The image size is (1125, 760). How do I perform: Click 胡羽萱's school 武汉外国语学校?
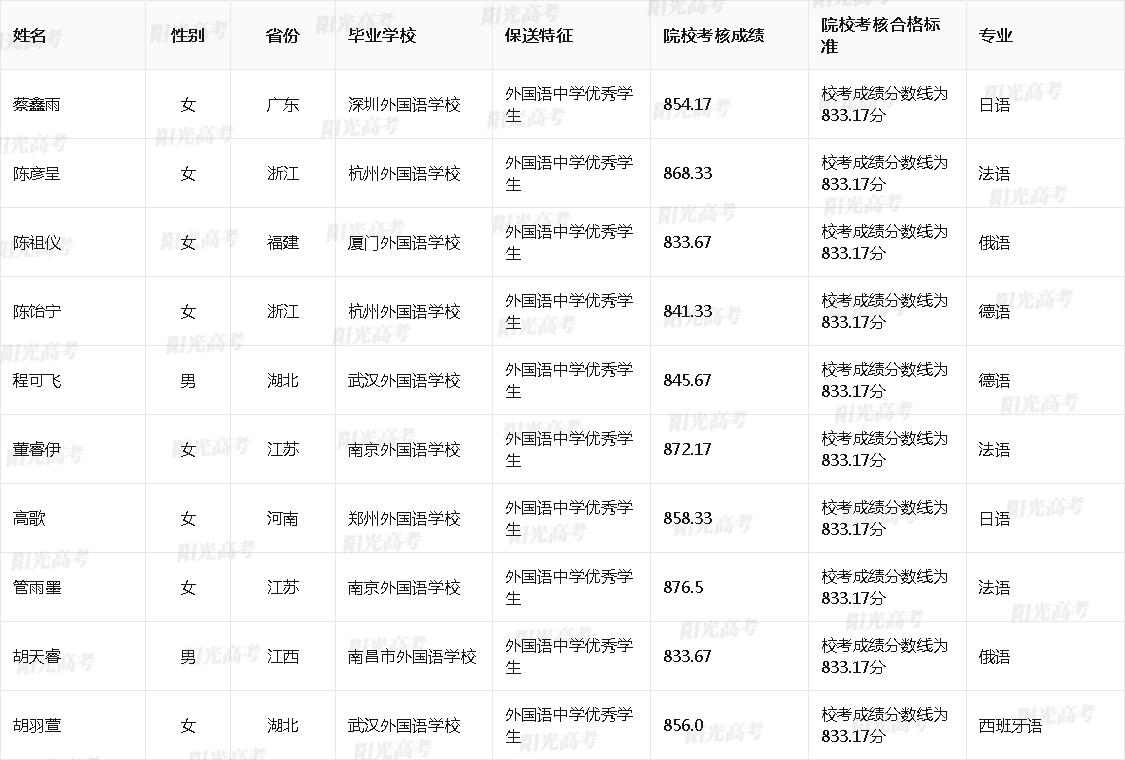[404, 726]
